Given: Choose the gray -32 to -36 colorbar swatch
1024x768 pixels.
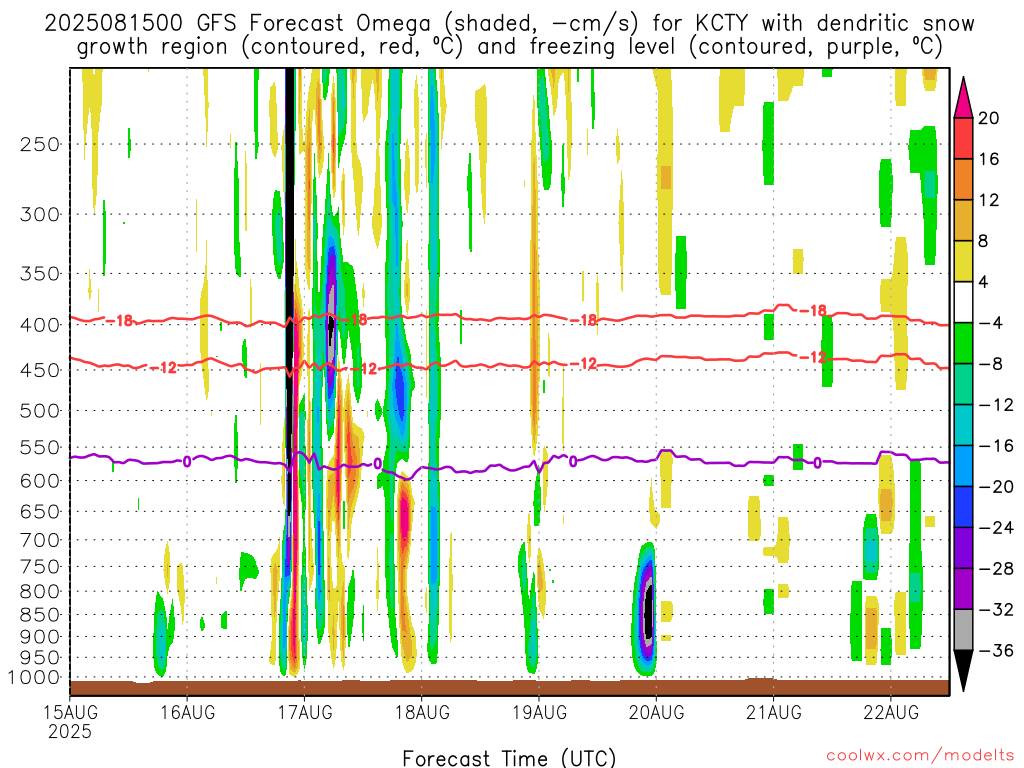Looking at the screenshot, I should 963,630.
